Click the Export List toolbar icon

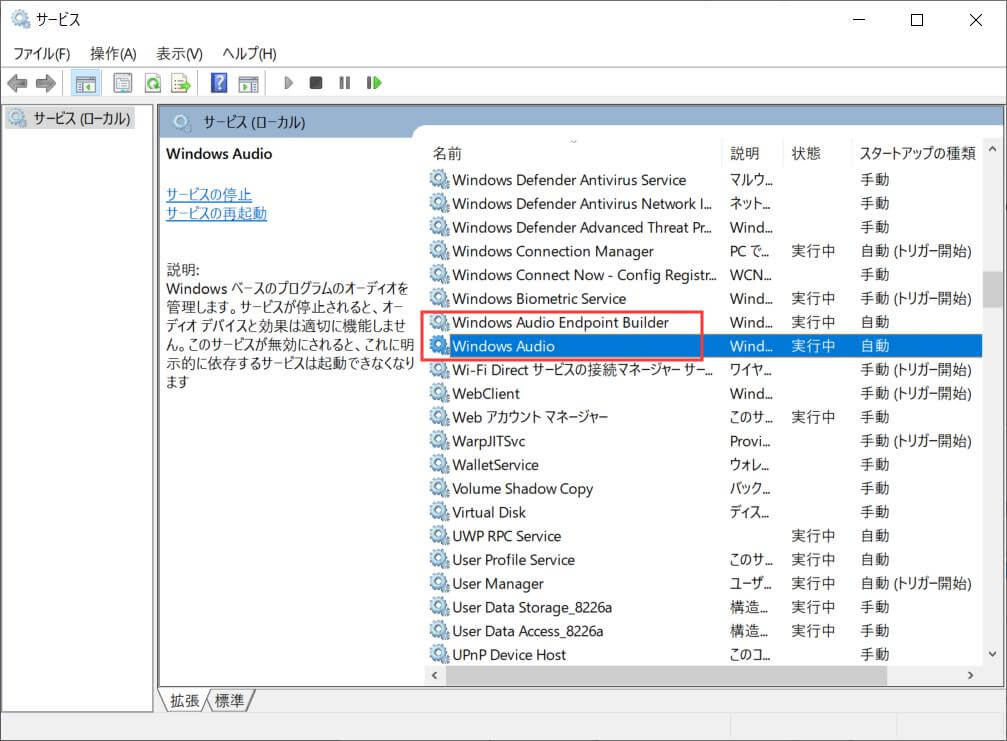click(x=181, y=83)
